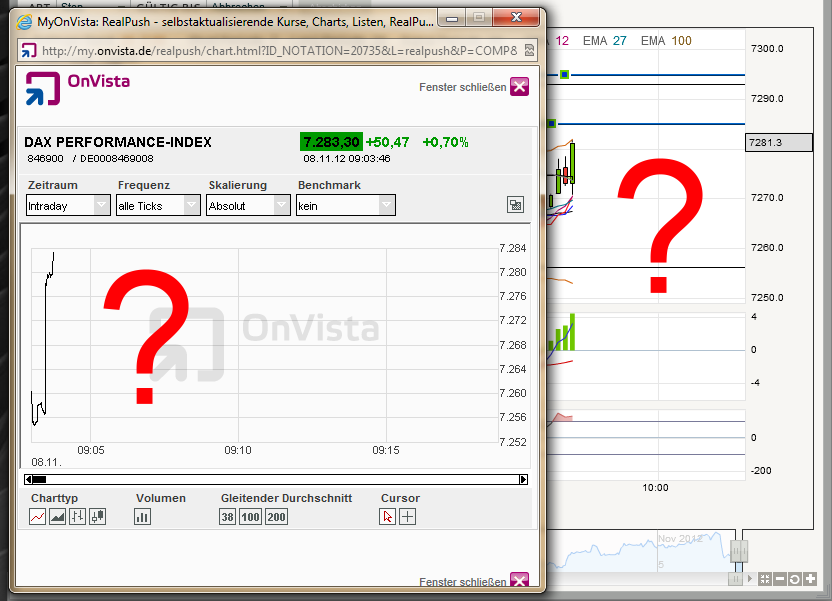Image resolution: width=832 pixels, height=601 pixels.
Task: Select the line chart type icon
Action: coord(38,516)
